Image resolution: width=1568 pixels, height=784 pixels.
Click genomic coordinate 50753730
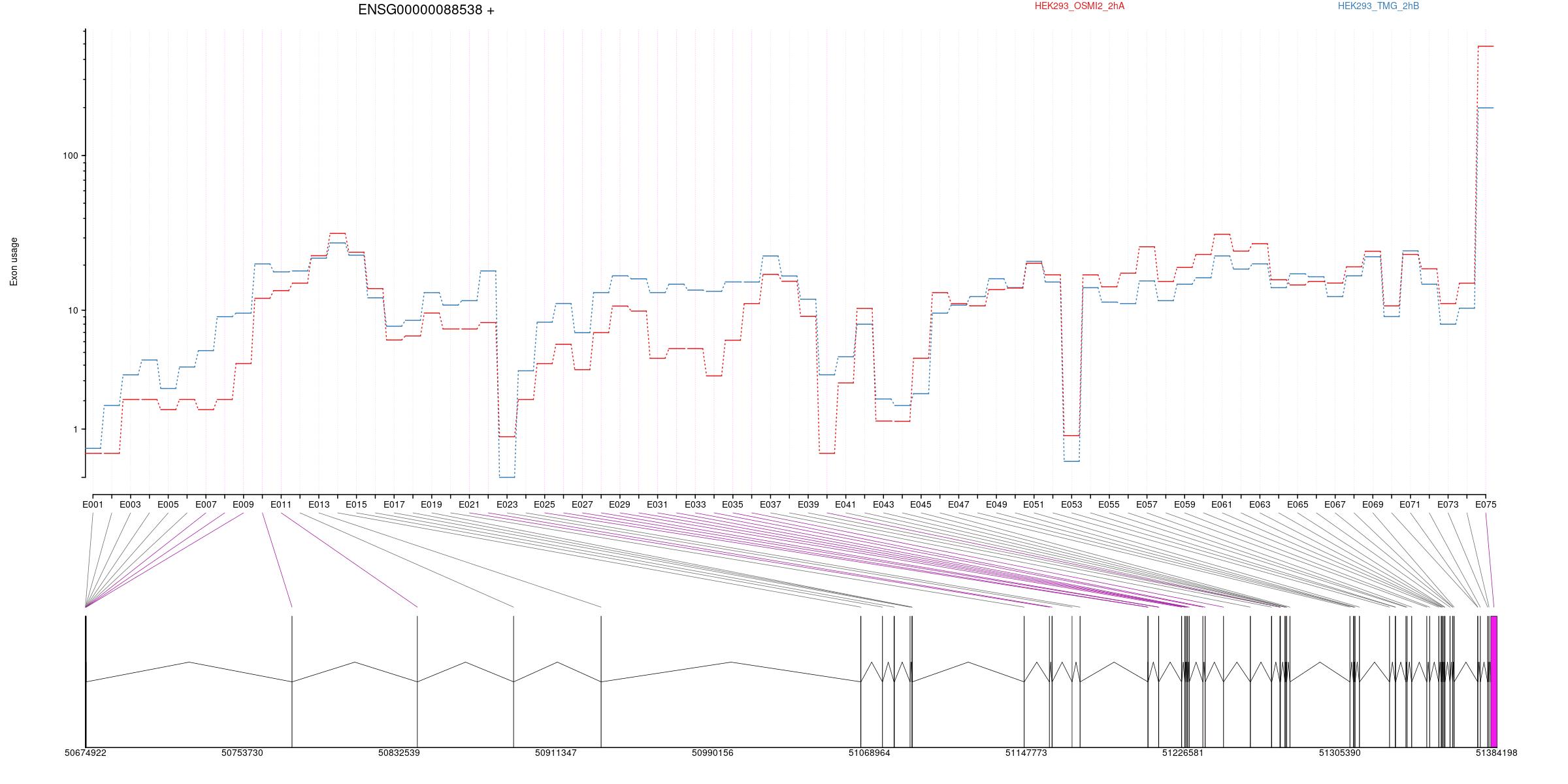[x=242, y=753]
